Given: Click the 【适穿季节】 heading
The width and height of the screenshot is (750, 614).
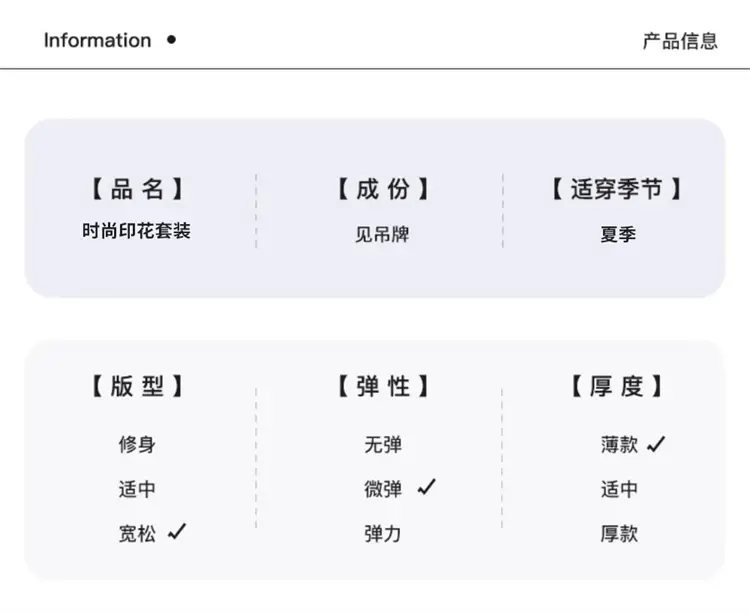Looking at the screenshot, I should tap(617, 188).
